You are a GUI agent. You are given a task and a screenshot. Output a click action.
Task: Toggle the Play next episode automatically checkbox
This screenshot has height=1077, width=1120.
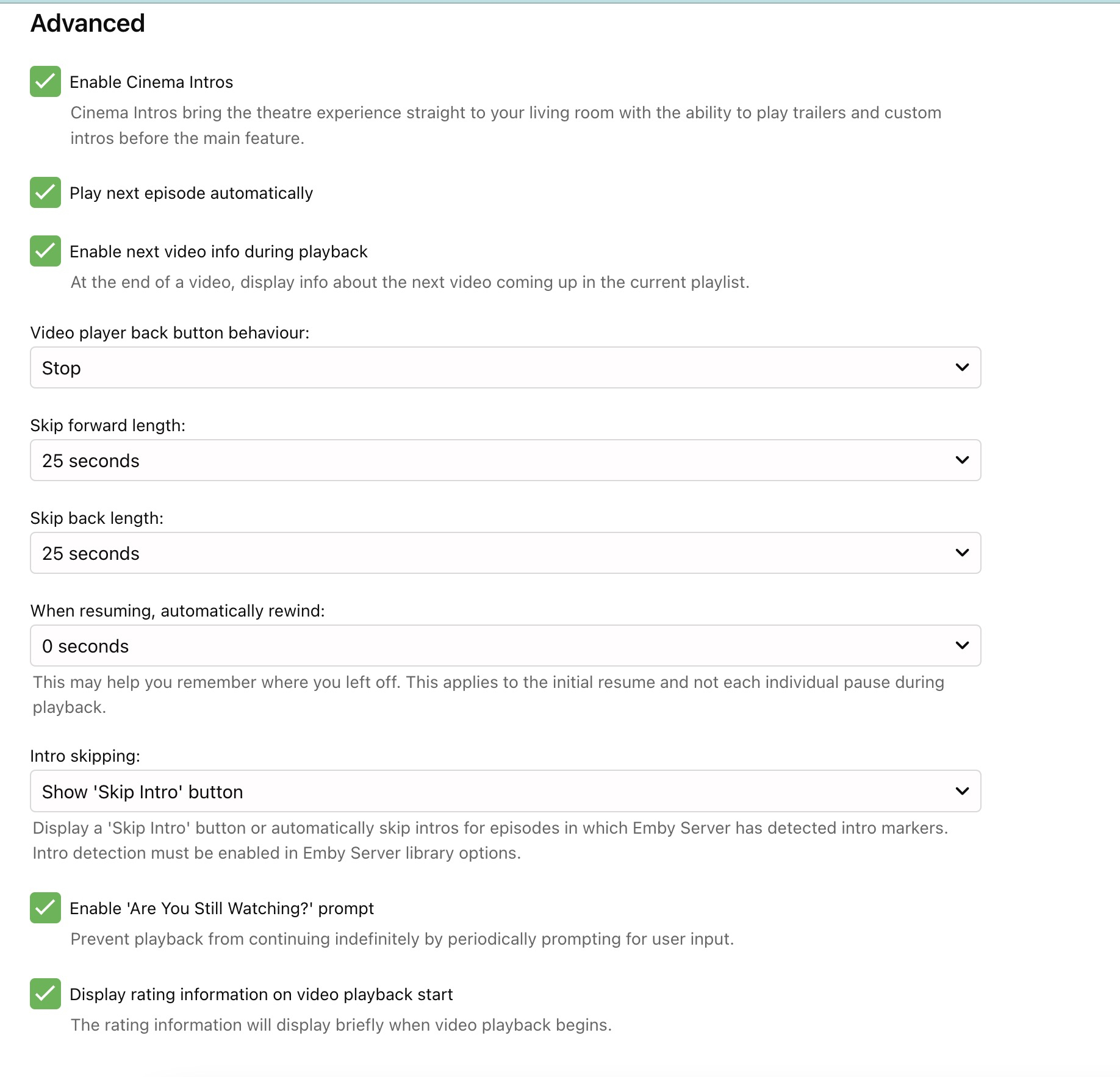(45, 193)
